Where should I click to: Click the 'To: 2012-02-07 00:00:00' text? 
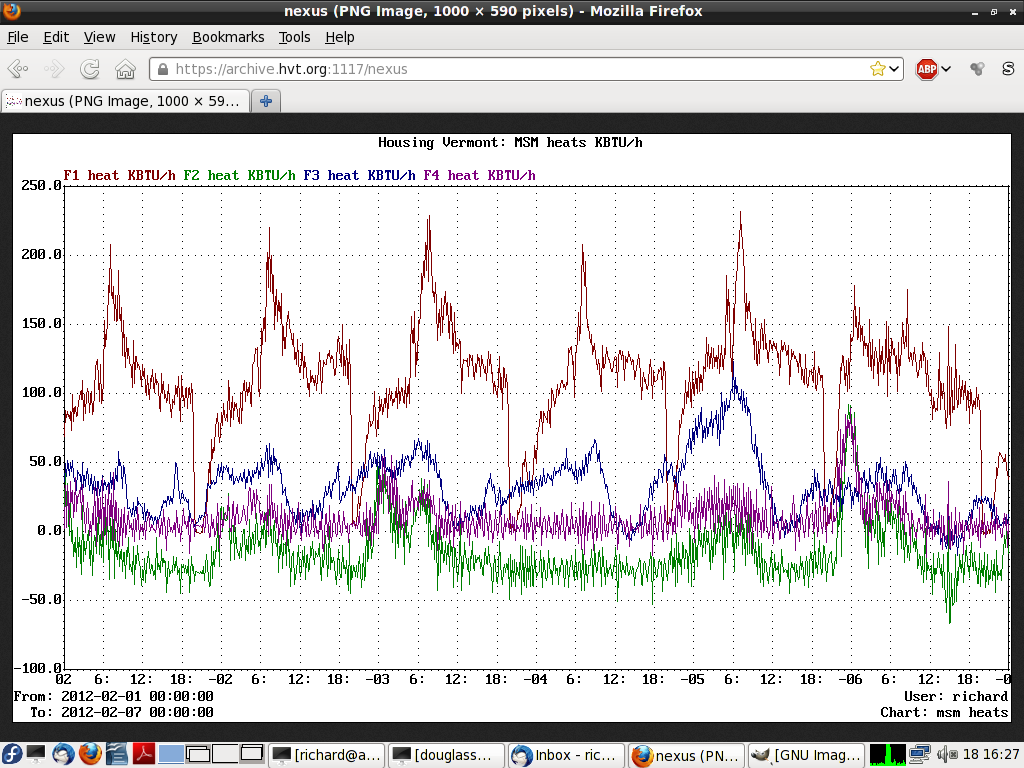121,712
